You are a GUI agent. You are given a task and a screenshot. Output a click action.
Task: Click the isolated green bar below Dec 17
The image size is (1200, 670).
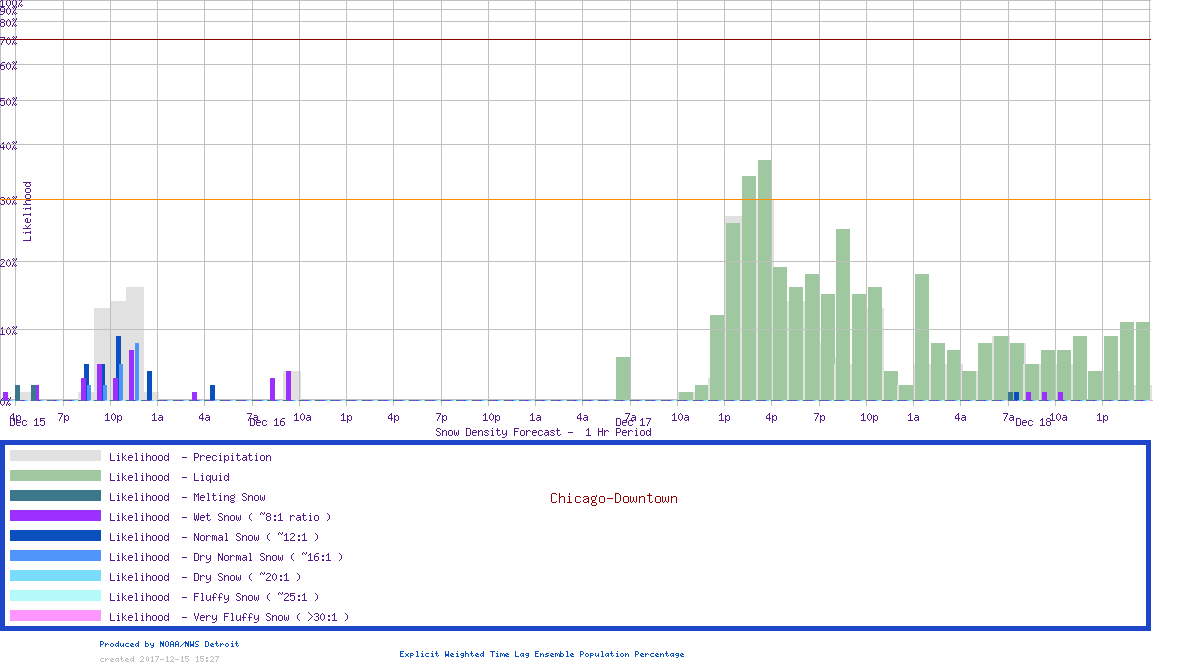[x=623, y=379]
